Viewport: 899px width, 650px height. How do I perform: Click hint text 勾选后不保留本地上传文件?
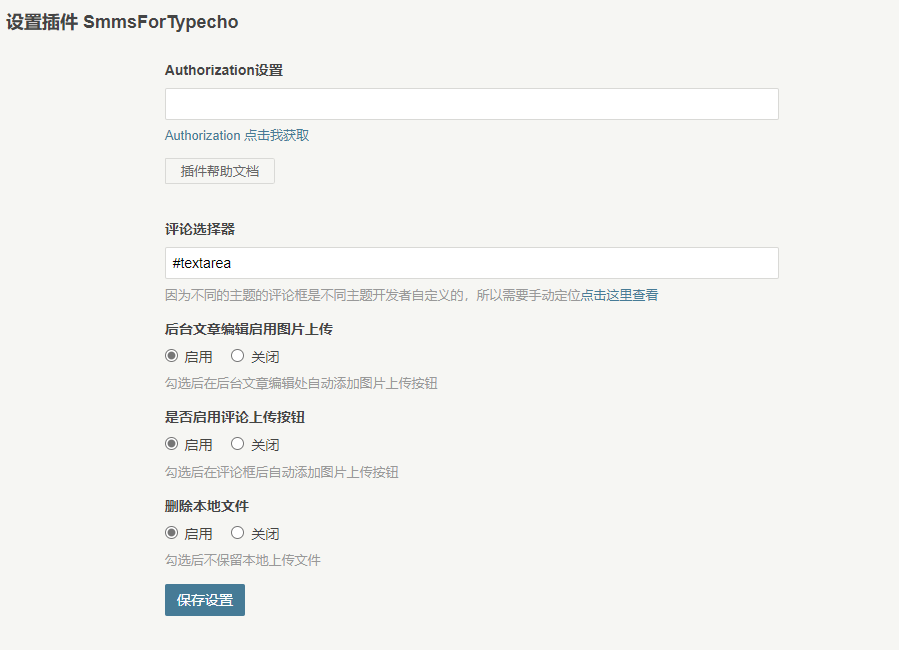(243, 560)
